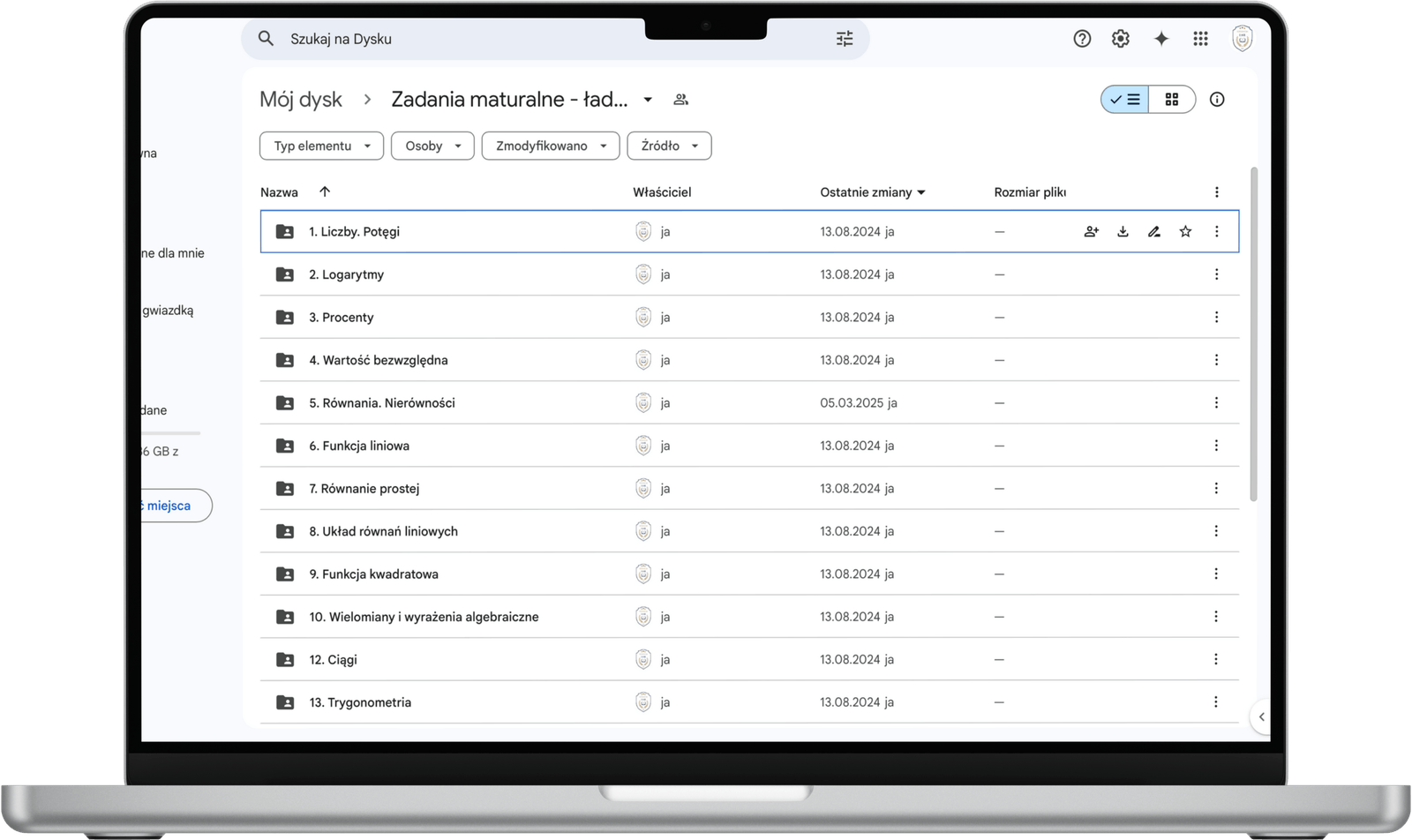Download the Liczby. Potęgi folder
This screenshot has height=840, width=1412.
1123,232
